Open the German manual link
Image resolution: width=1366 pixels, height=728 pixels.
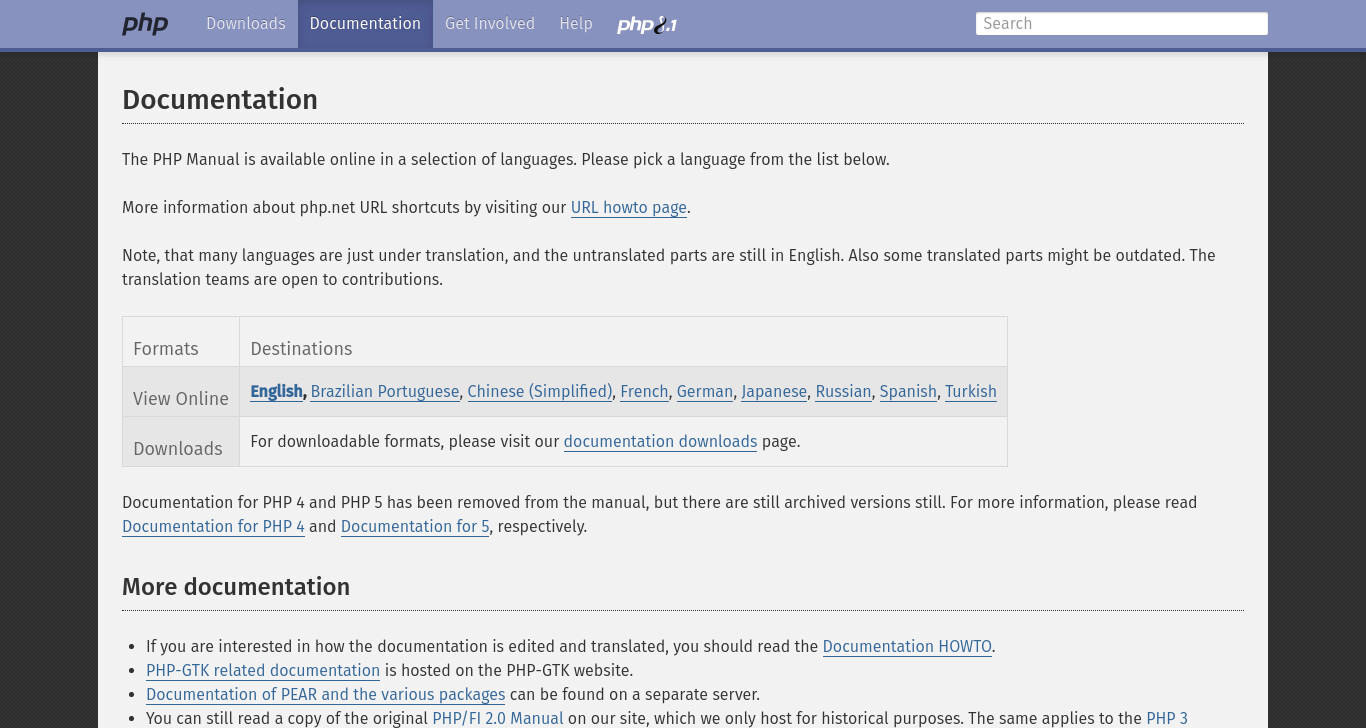(x=705, y=392)
